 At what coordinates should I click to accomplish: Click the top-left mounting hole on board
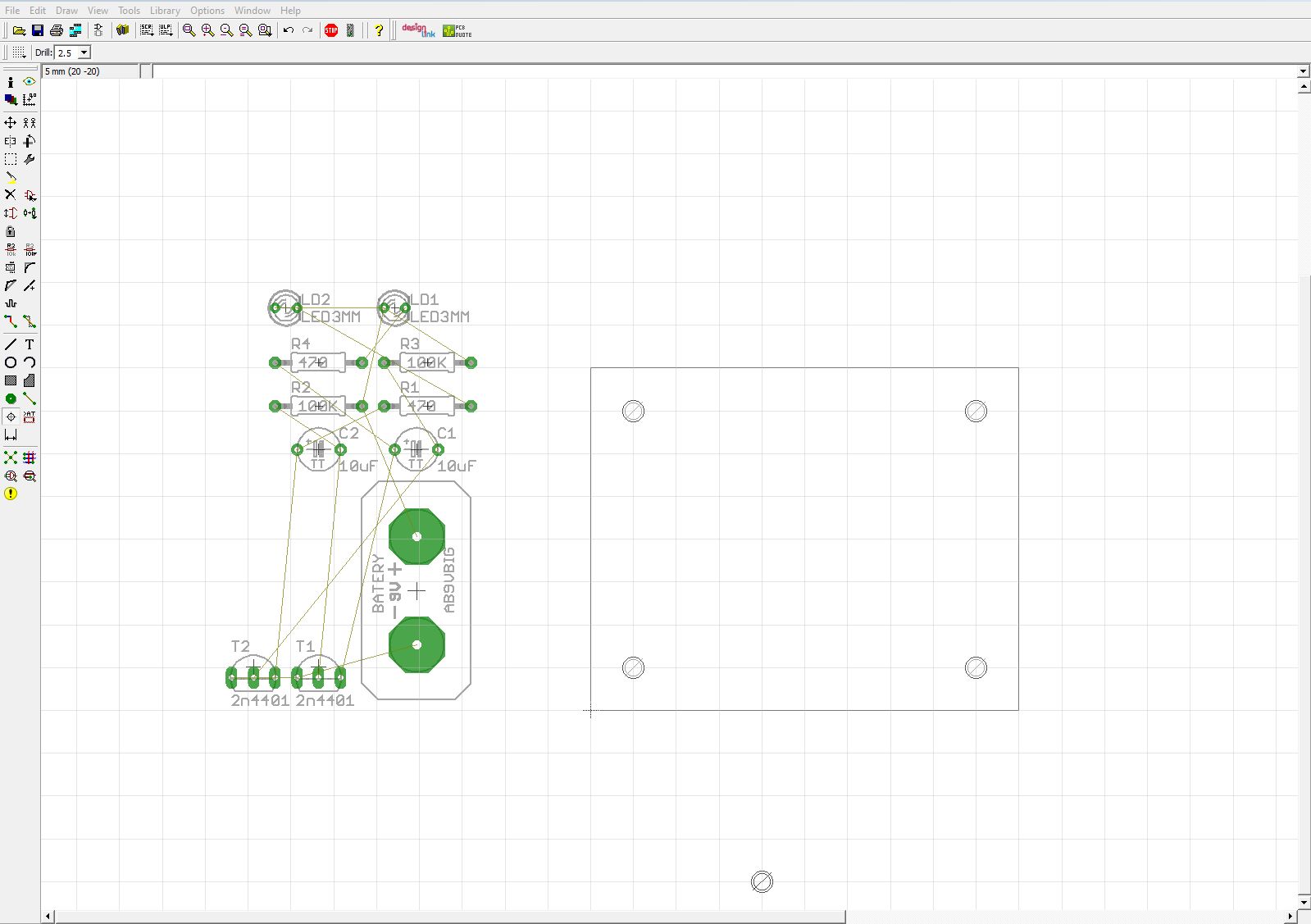point(633,411)
